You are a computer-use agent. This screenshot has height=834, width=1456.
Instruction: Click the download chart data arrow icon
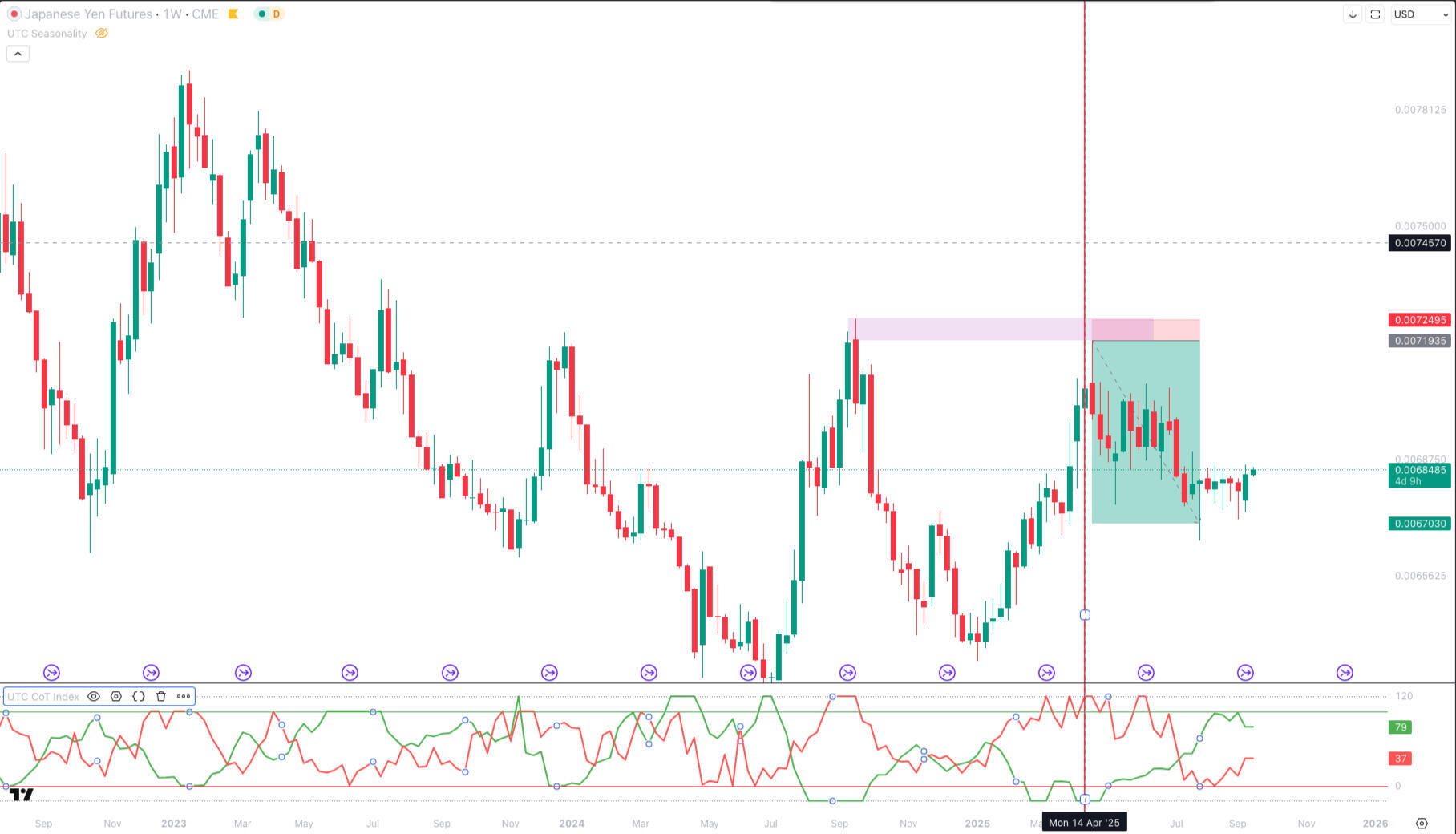(1353, 14)
